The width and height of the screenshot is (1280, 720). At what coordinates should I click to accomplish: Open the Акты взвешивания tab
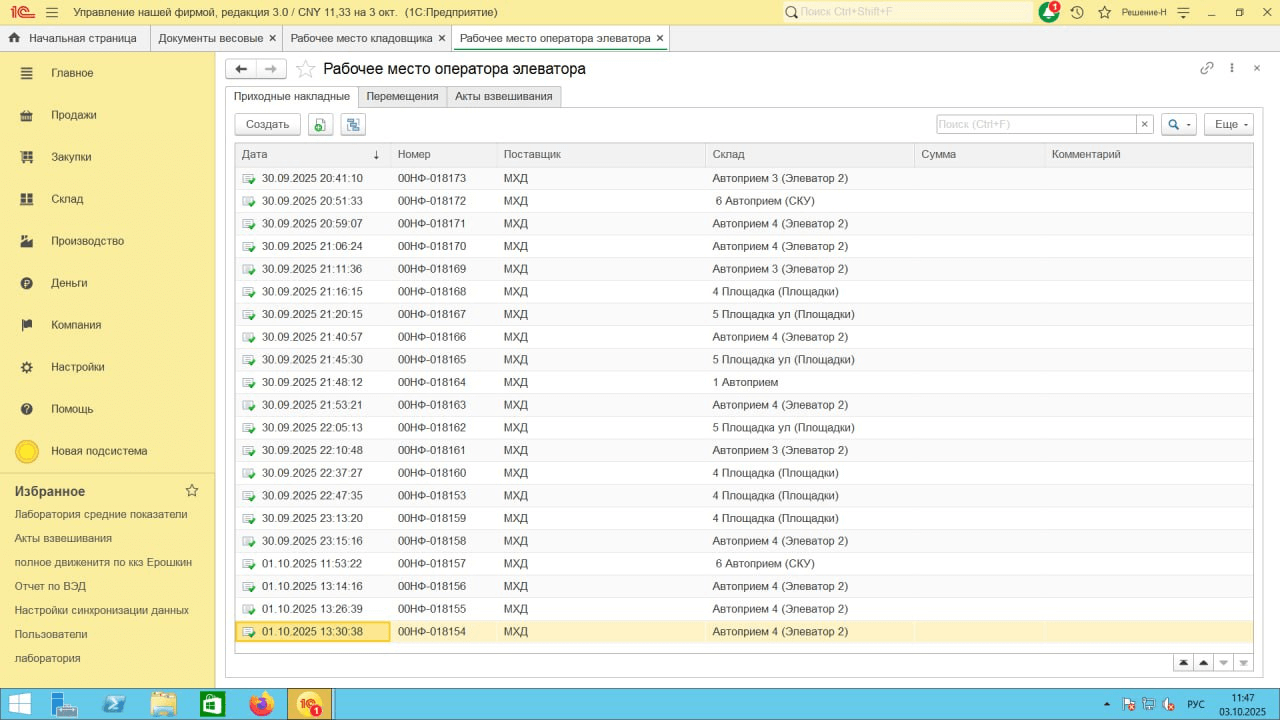(504, 96)
